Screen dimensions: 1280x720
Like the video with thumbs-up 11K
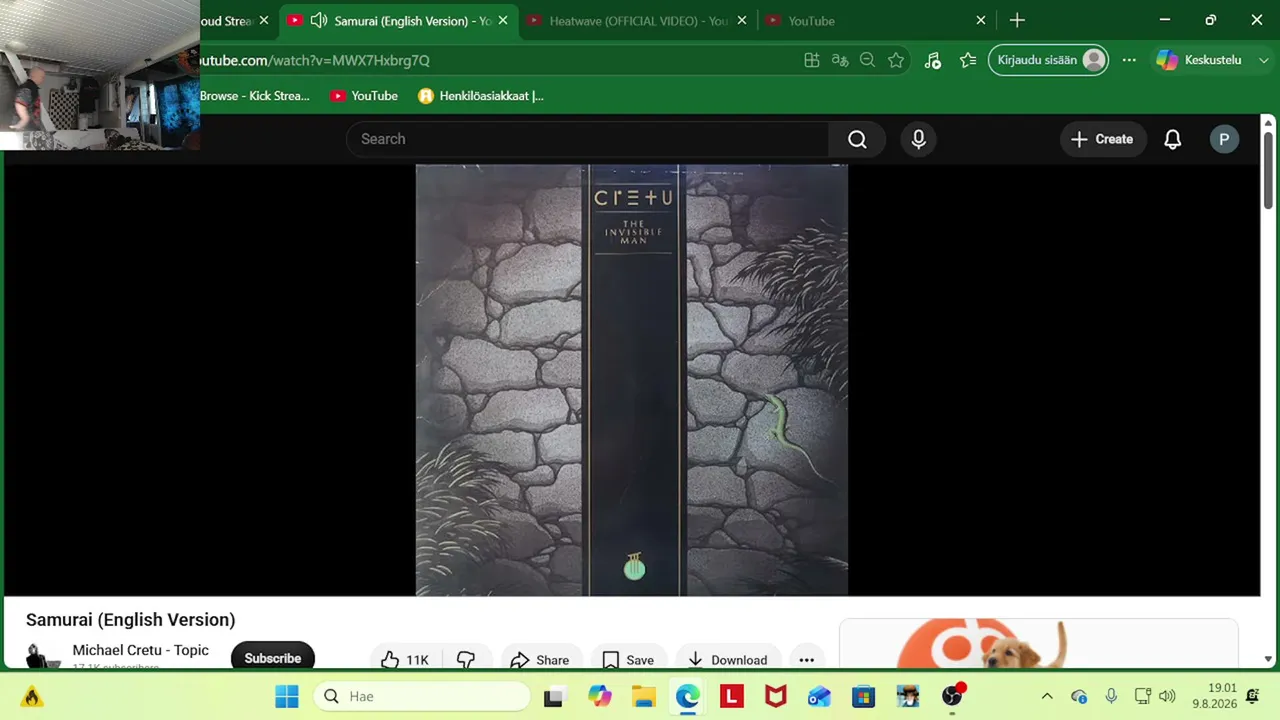click(x=405, y=659)
